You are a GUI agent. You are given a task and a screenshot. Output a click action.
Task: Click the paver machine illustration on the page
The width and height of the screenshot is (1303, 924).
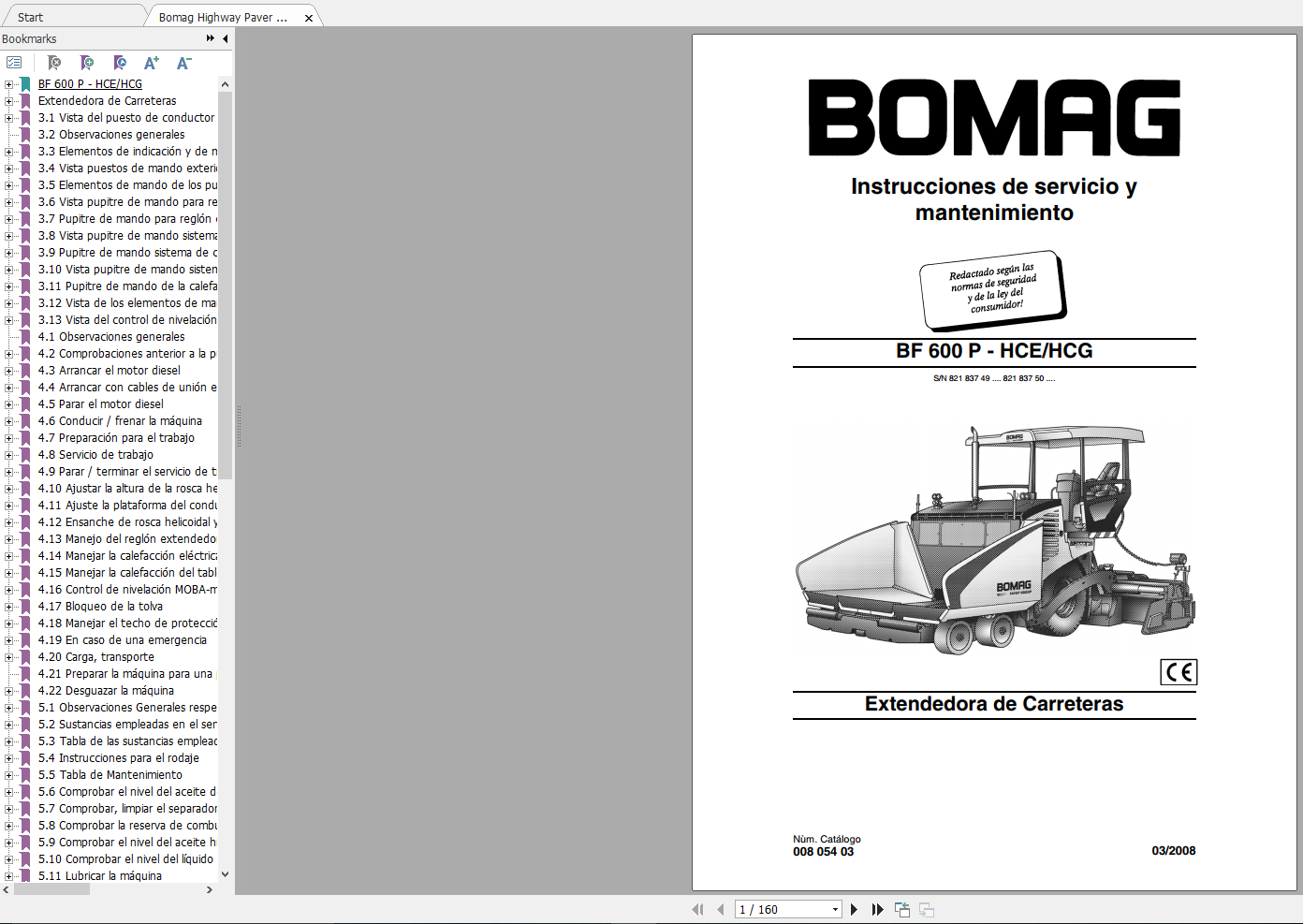coord(995,539)
